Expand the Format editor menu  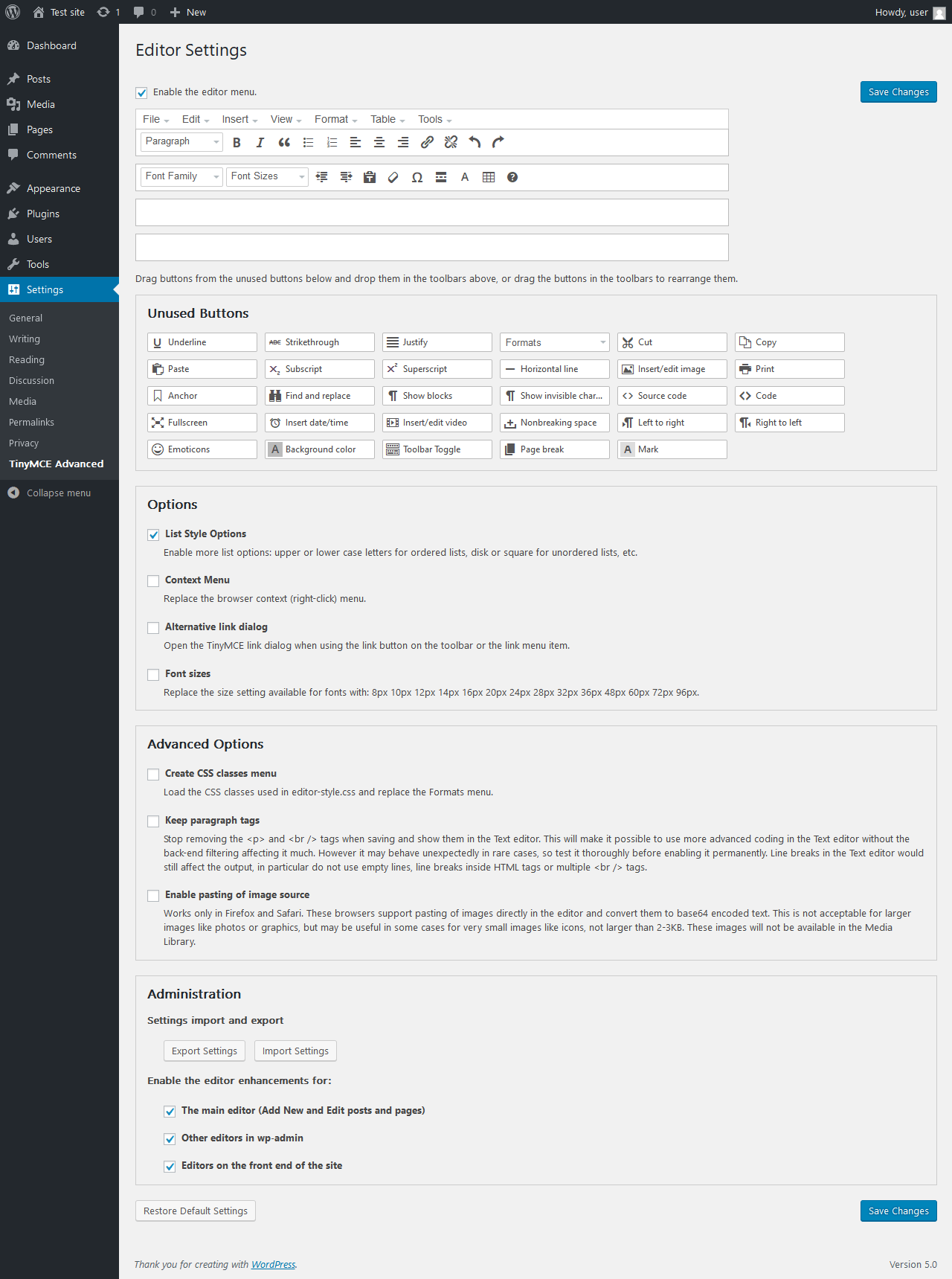335,119
